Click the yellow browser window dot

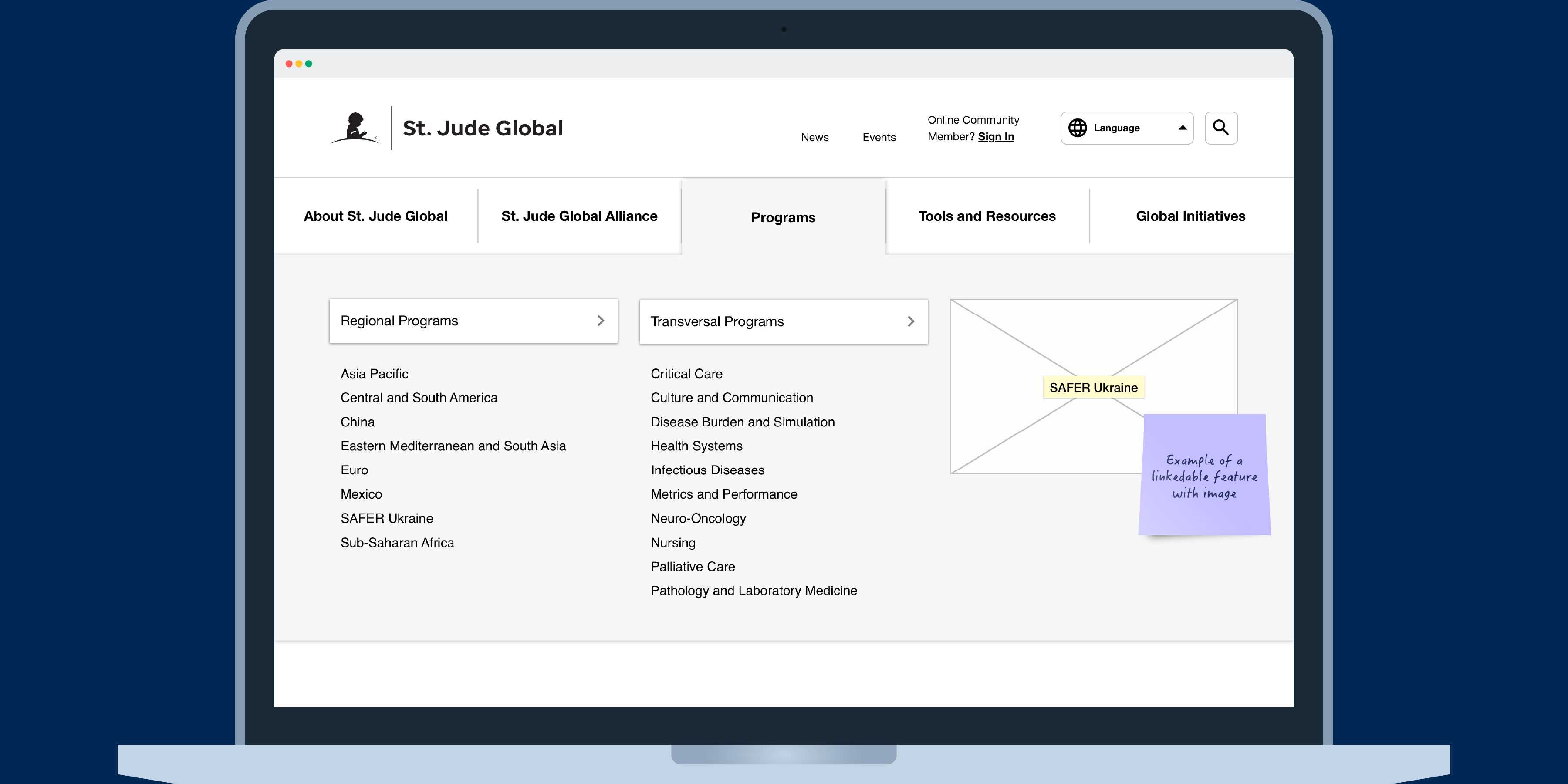[299, 64]
